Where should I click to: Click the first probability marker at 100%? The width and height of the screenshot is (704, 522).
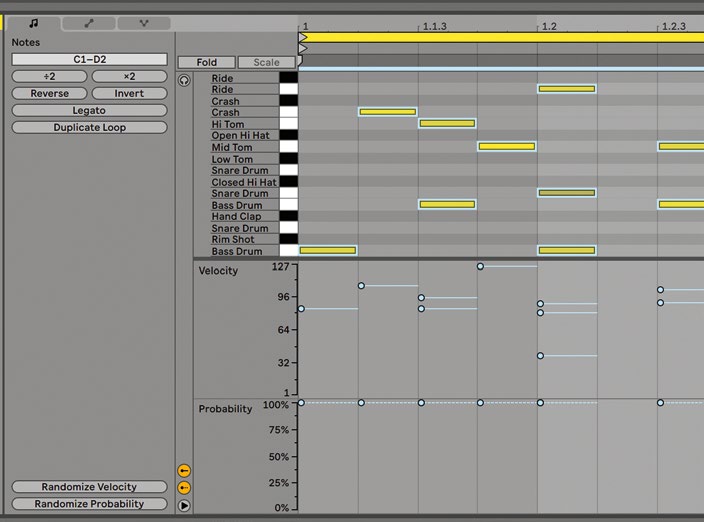point(301,403)
